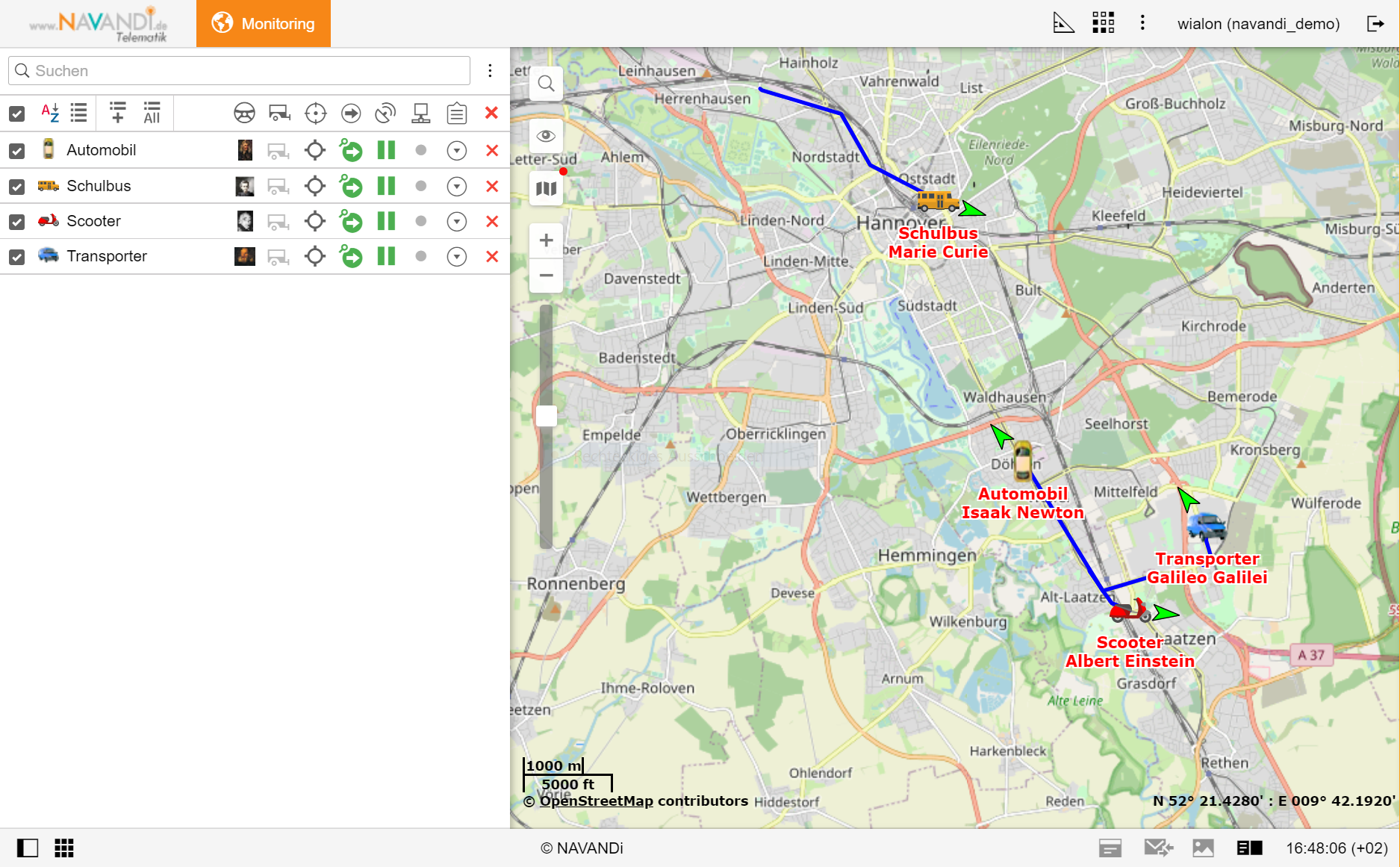Toggle the map visibility eye icon

[x=546, y=136]
